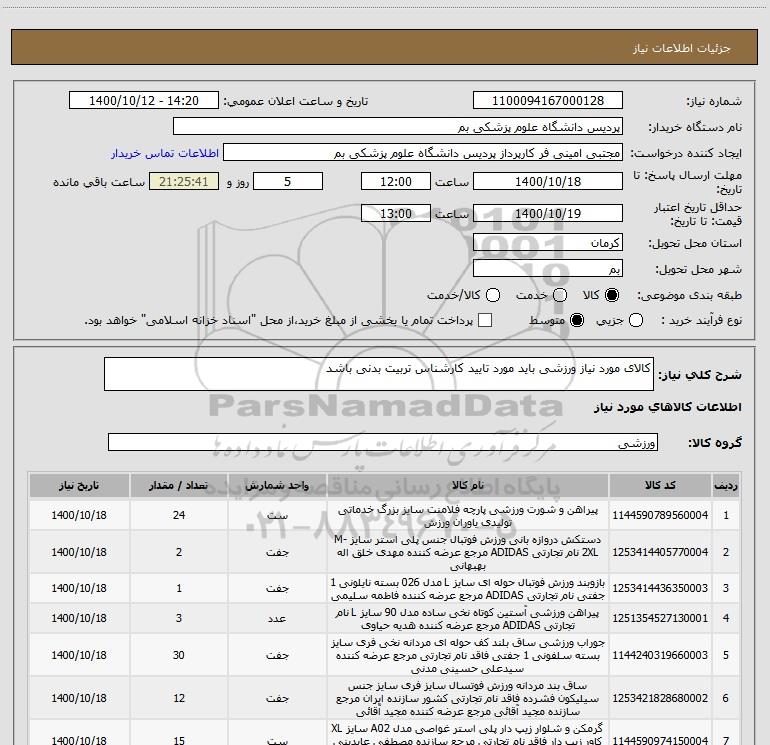Click the general need description text box
The image size is (770, 745).
coord(379,374)
